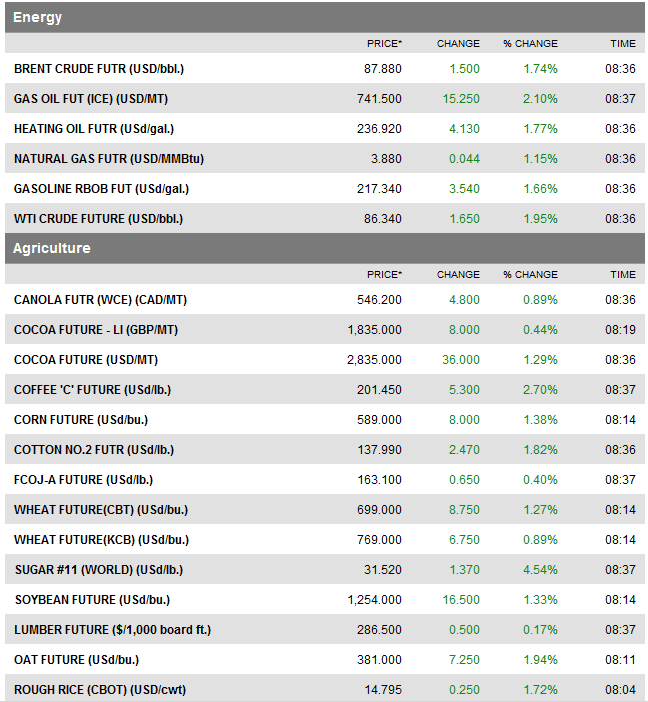
Task: Open Sugar #11 (World) link
Action: 98,570
